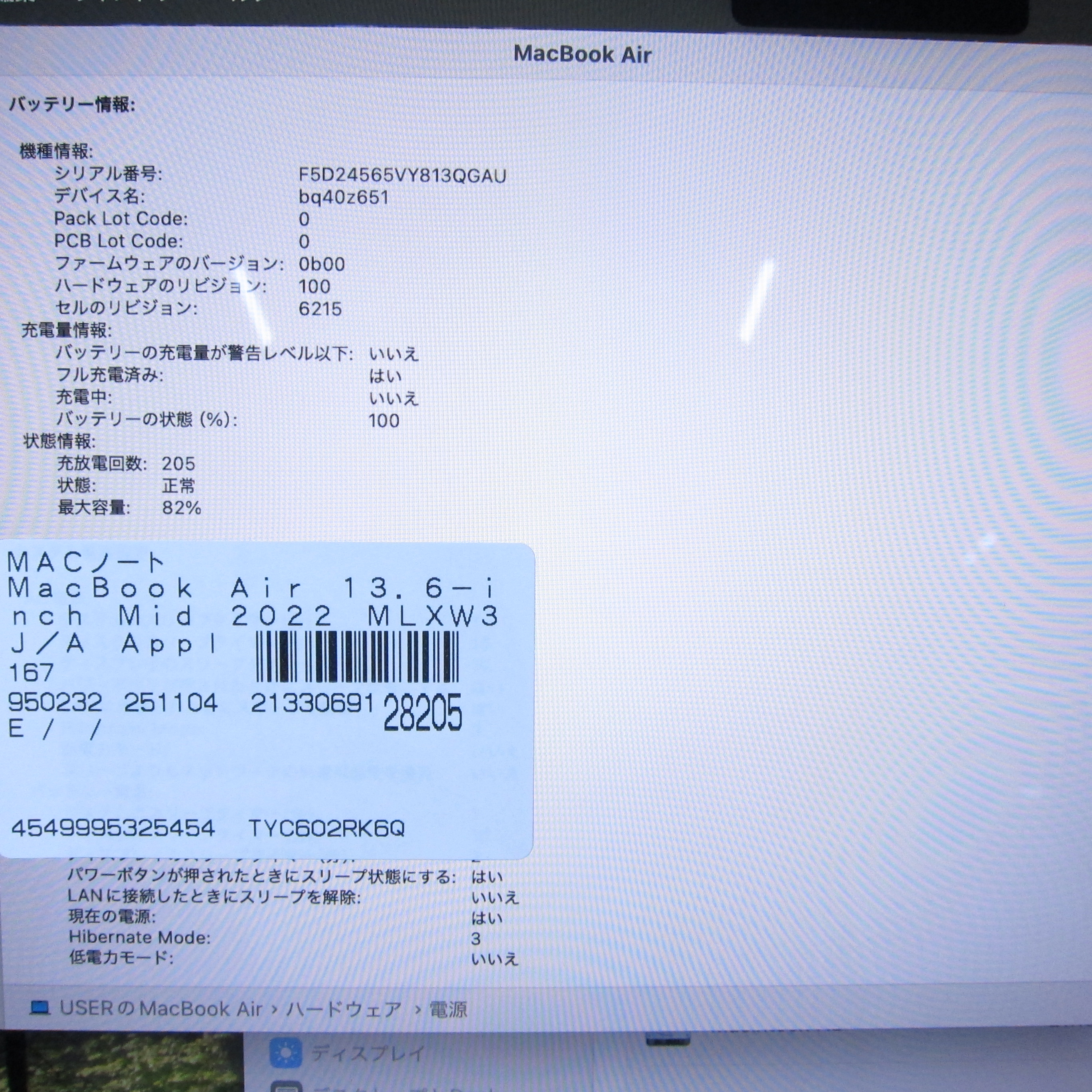1092x1092 pixels.
Task: Click the serial number value F5D24565VY813QGAU
Action: tap(402, 176)
